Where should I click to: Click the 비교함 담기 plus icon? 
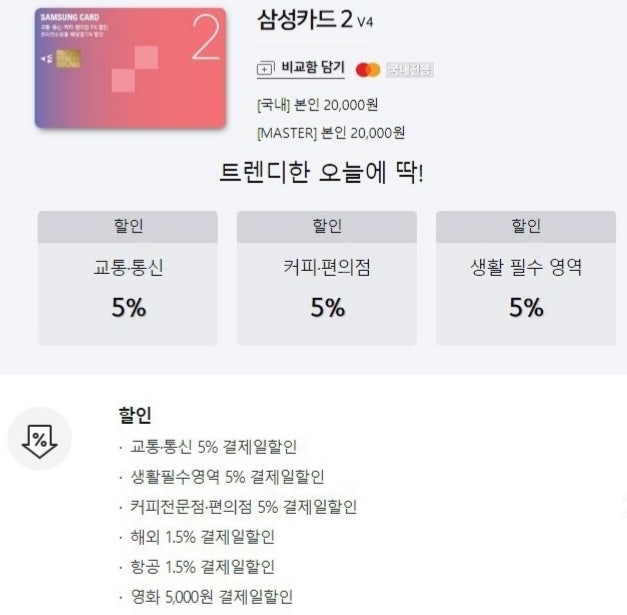pos(266,68)
